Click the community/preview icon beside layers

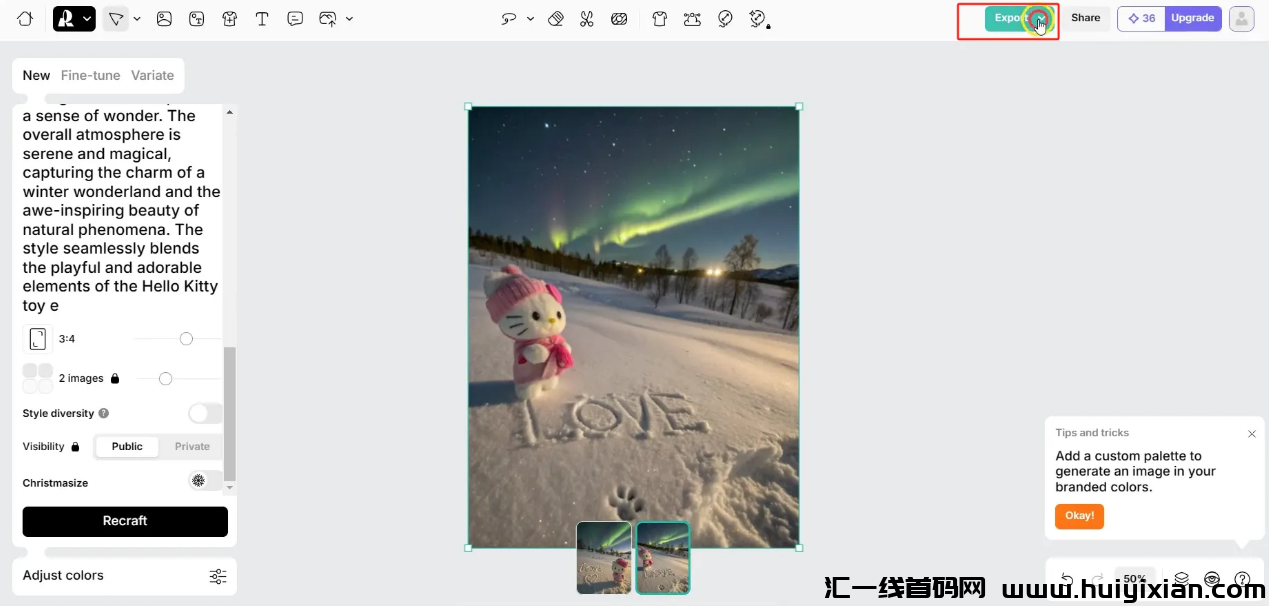[1212, 579]
